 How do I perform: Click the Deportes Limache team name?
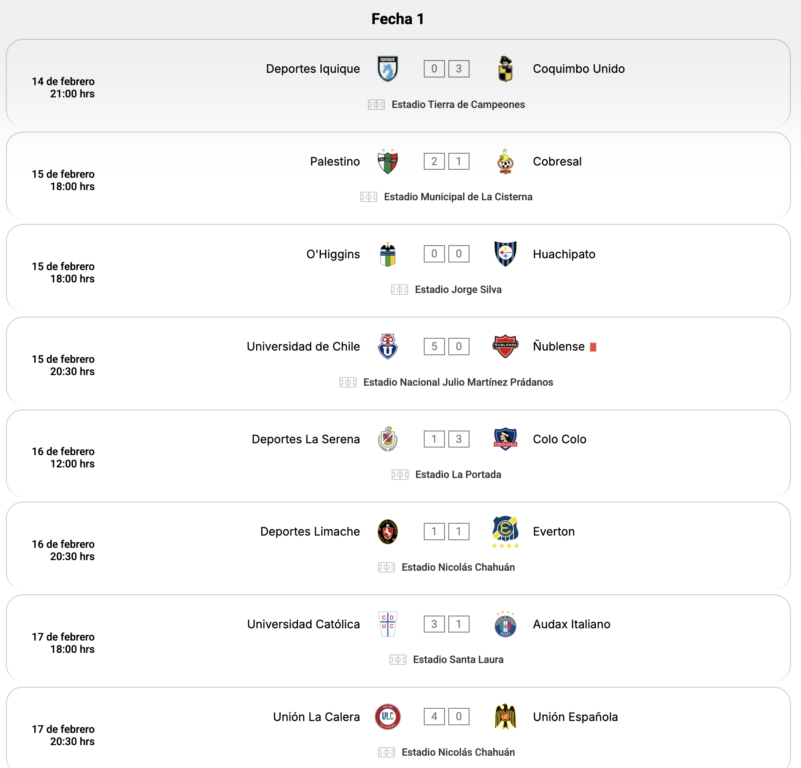point(310,531)
